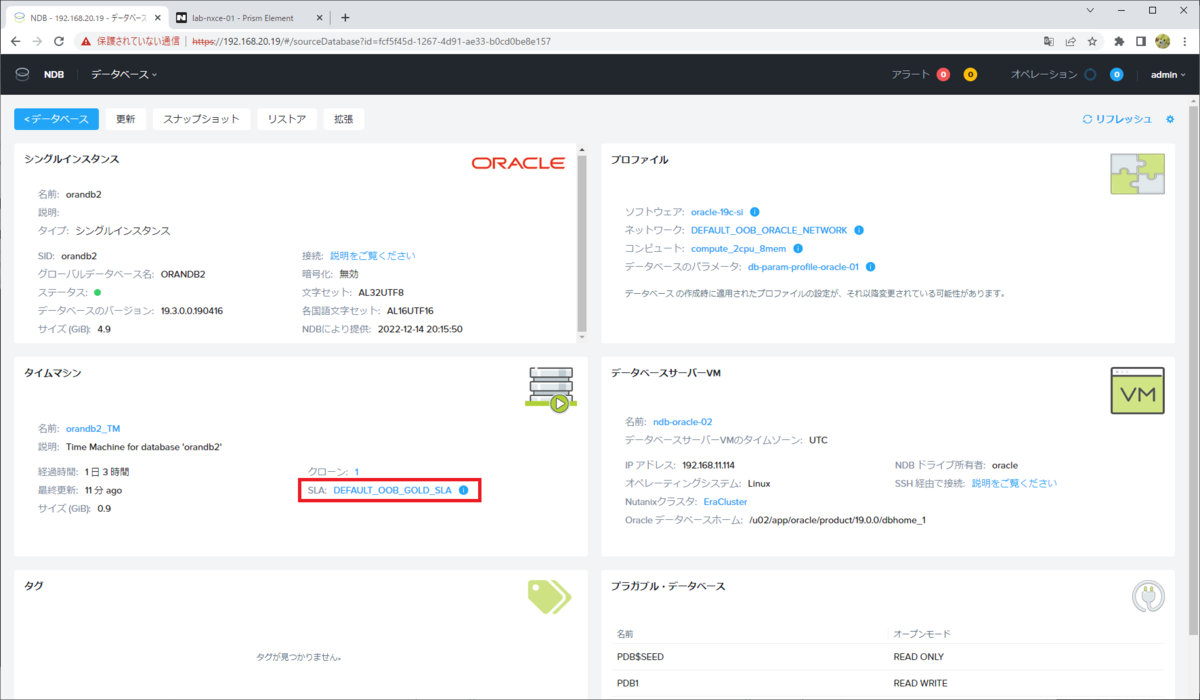Toggle the browser side panel icon
The height and width of the screenshot is (700, 1200).
1141,42
